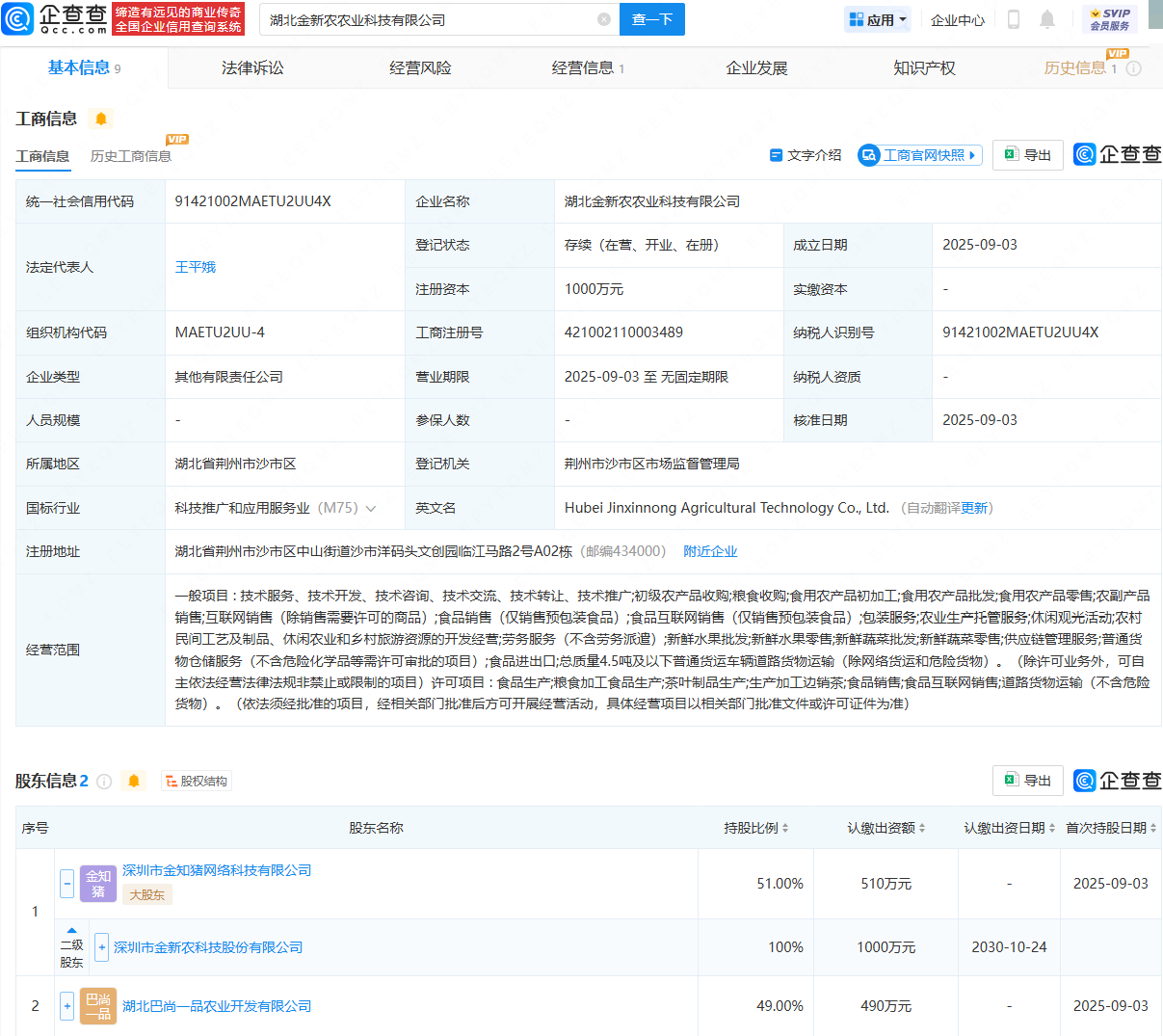Open legal representative 王平娥 link
This screenshot has height=1036, width=1163.
click(196, 267)
